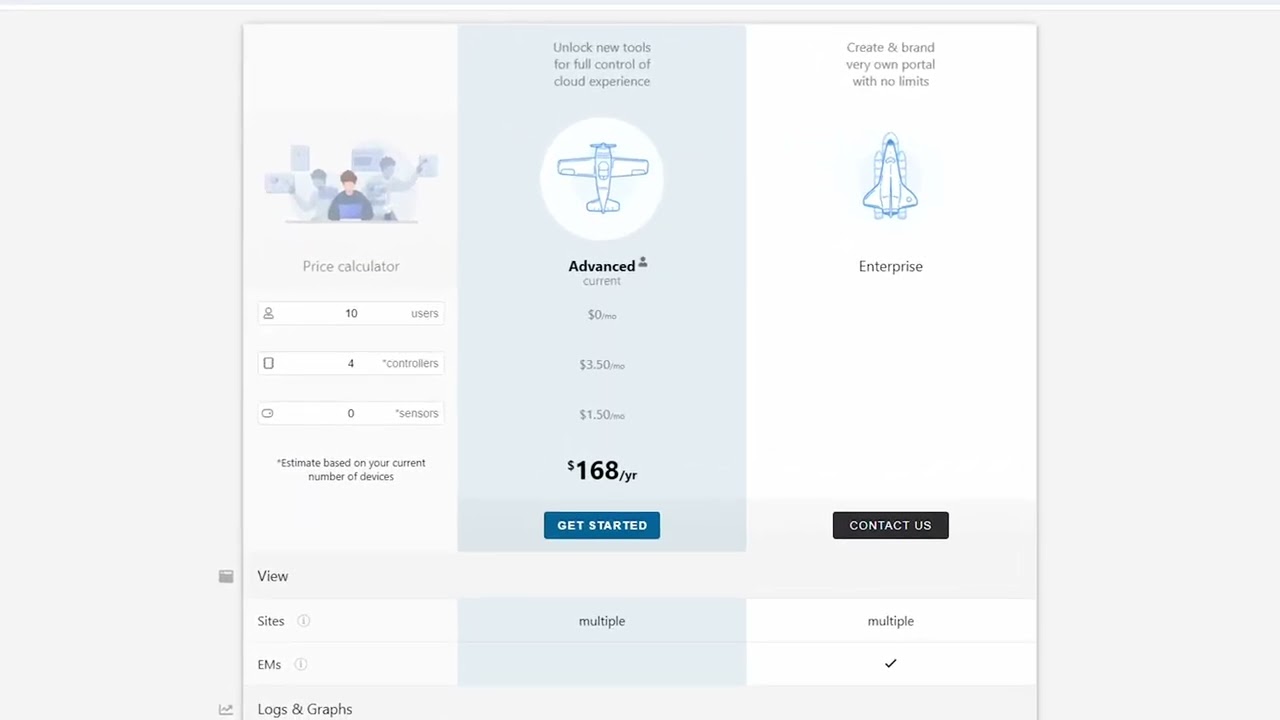Click the user icon beside Advanced label
The height and width of the screenshot is (720, 1280).
643,262
